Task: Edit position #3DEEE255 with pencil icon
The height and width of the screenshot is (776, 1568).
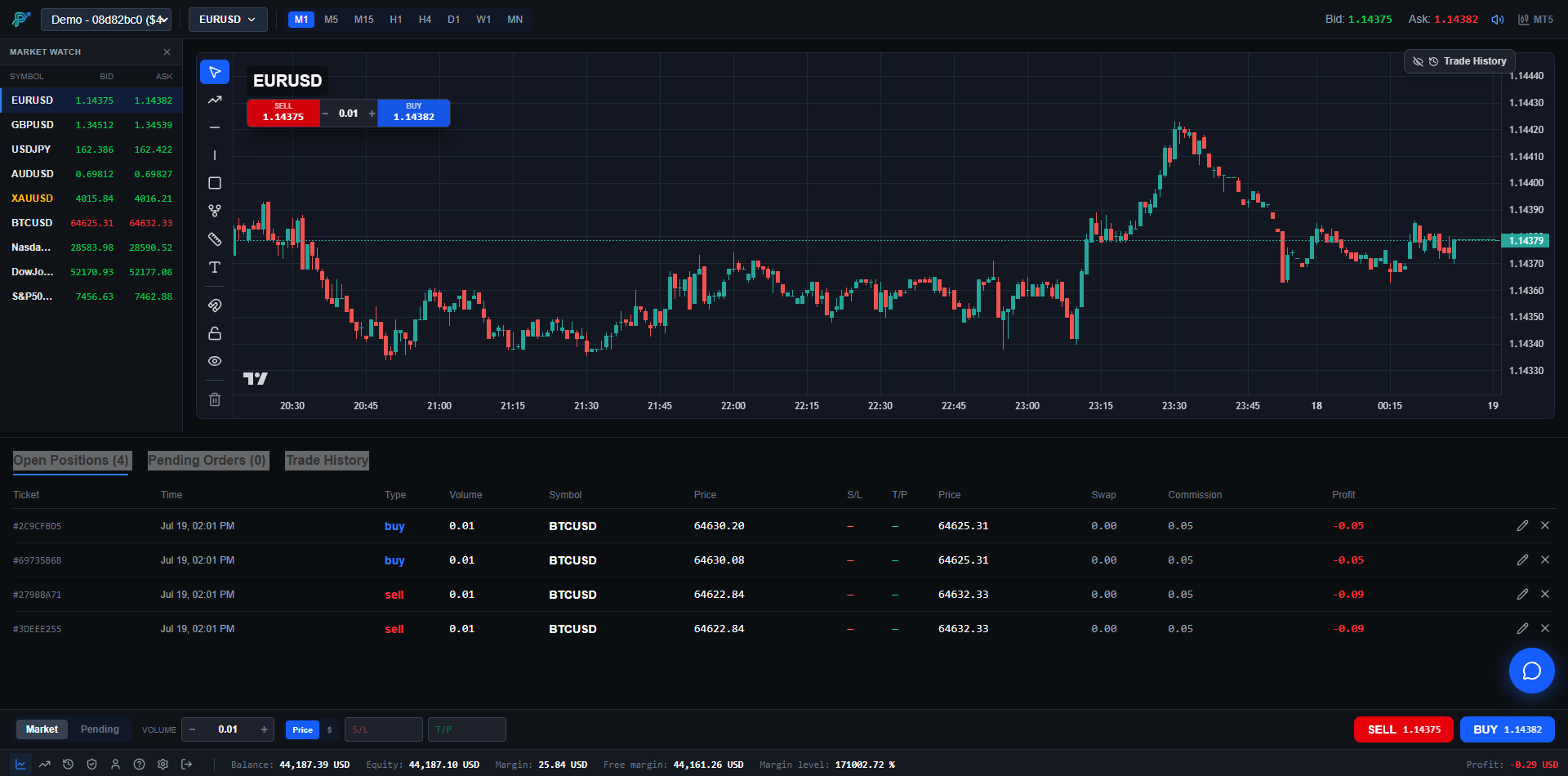Action: 1522,629
